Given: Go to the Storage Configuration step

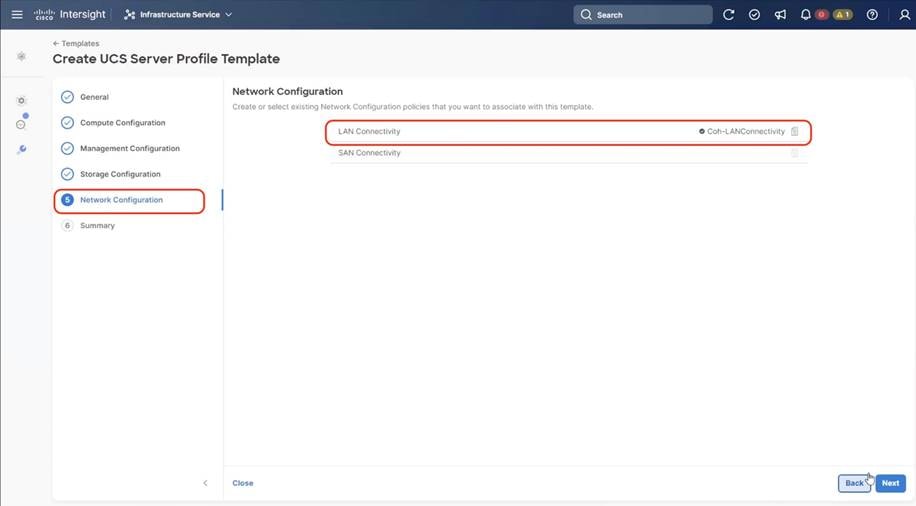Looking at the screenshot, I should 120,174.
